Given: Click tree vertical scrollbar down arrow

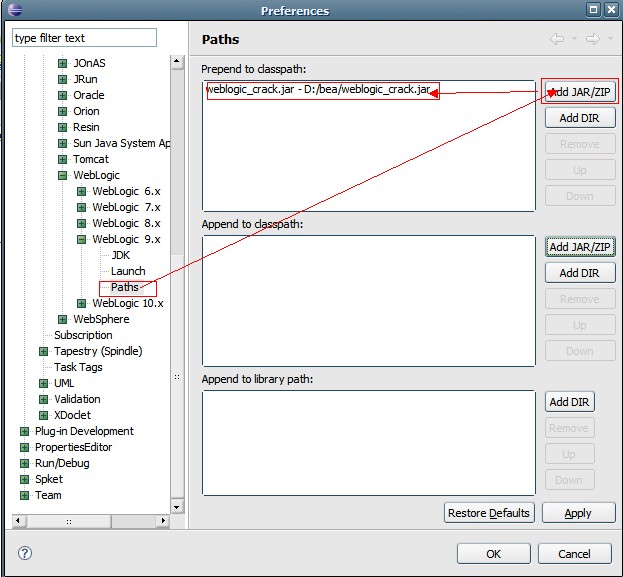Looking at the screenshot, I should click(177, 507).
